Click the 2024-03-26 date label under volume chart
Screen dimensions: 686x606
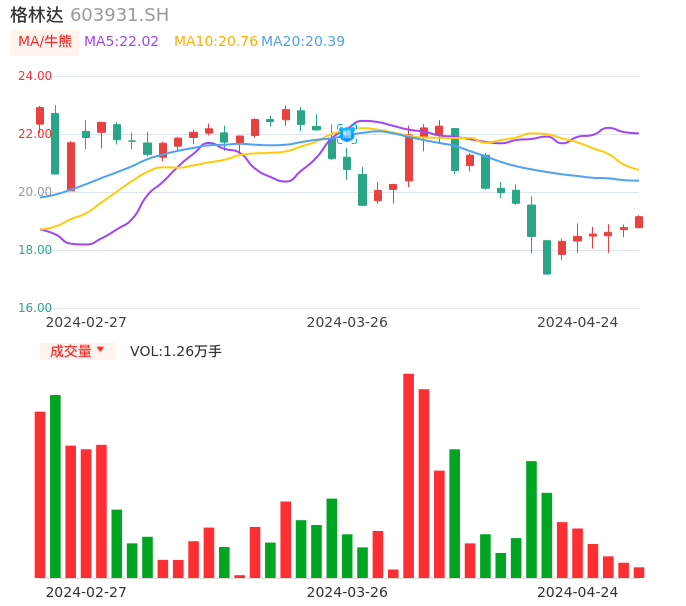click(347, 592)
